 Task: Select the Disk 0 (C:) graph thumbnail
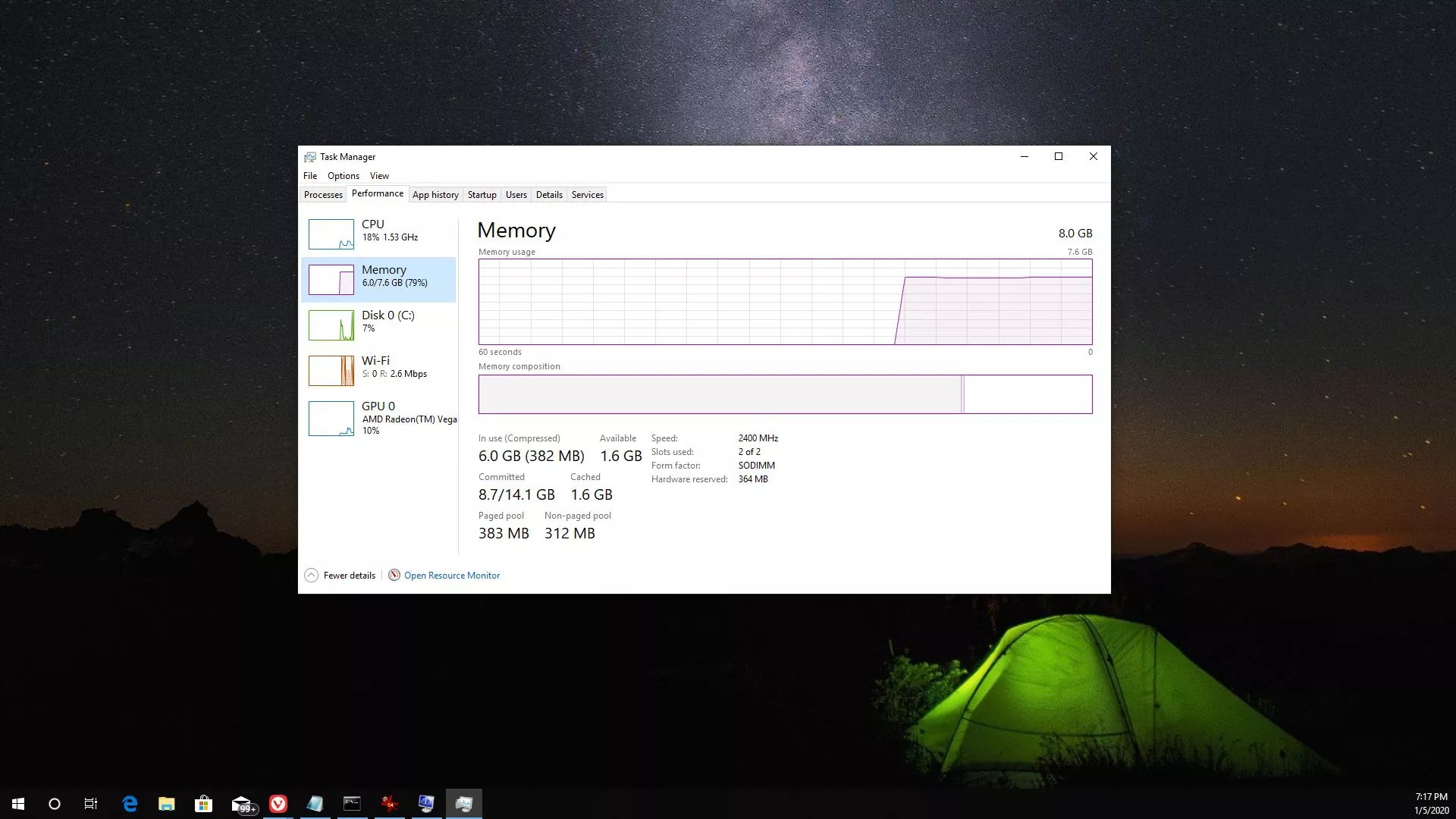[x=331, y=325]
